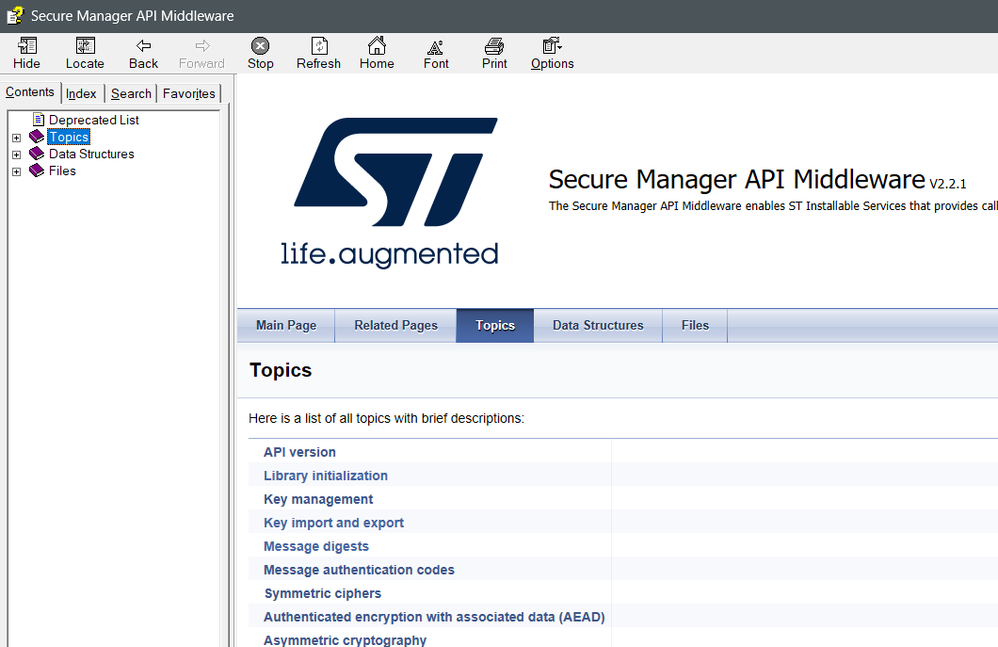
Task: Switch to the Favorites tab
Action: pyautogui.click(x=189, y=94)
